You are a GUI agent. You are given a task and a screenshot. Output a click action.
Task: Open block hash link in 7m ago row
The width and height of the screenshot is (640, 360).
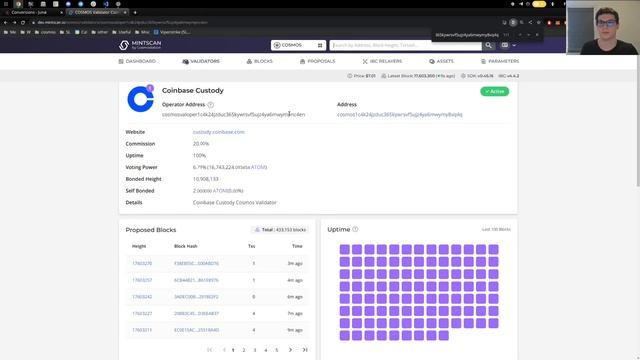click(196, 313)
